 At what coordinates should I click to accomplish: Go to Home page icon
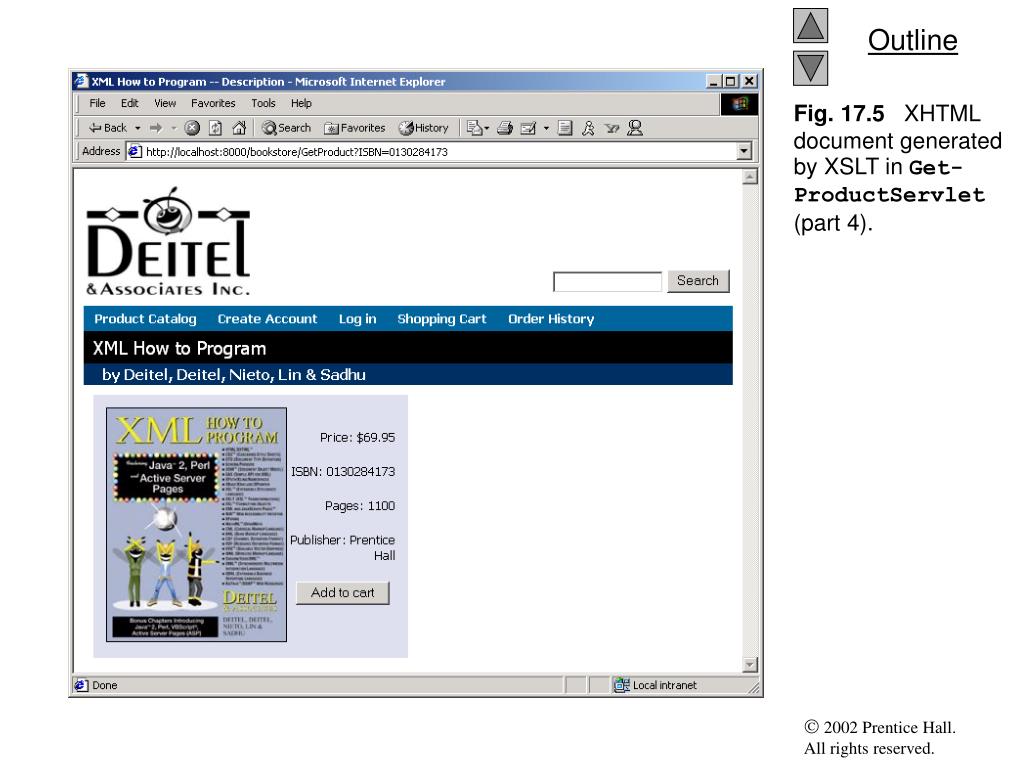click(x=240, y=128)
